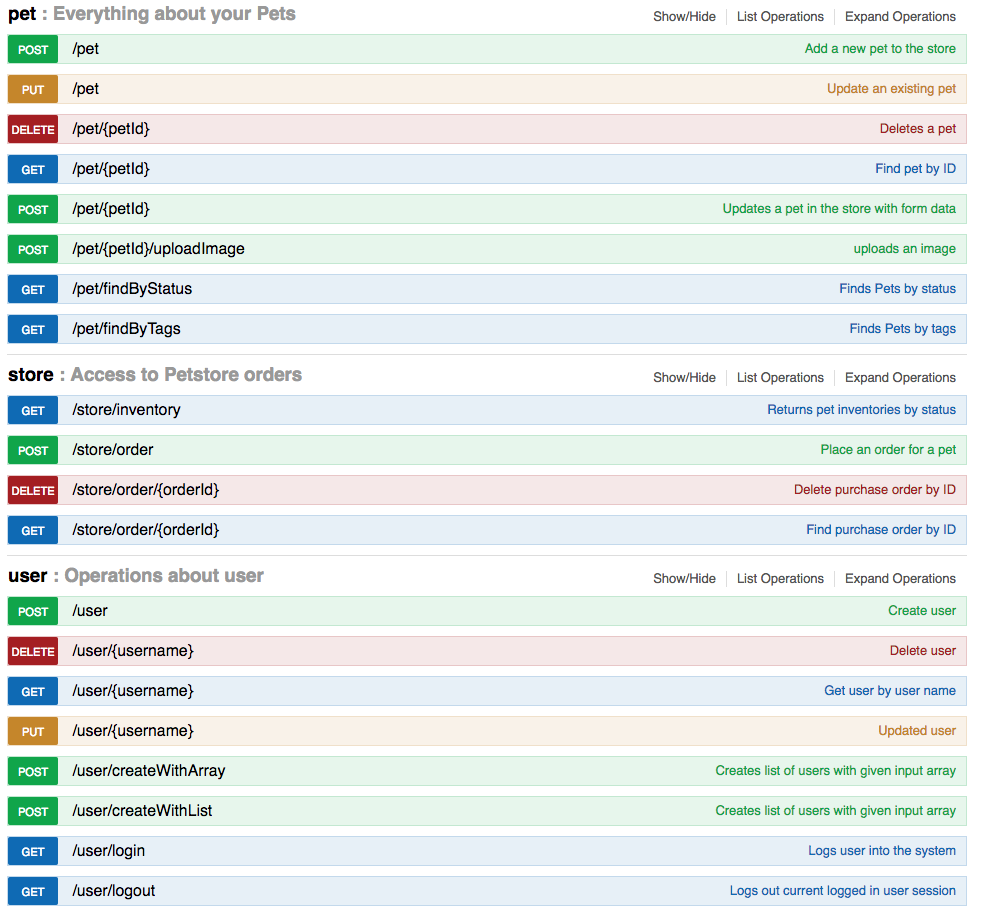Click the PUT badge for /pet
996x919 pixels.
pos(33,89)
